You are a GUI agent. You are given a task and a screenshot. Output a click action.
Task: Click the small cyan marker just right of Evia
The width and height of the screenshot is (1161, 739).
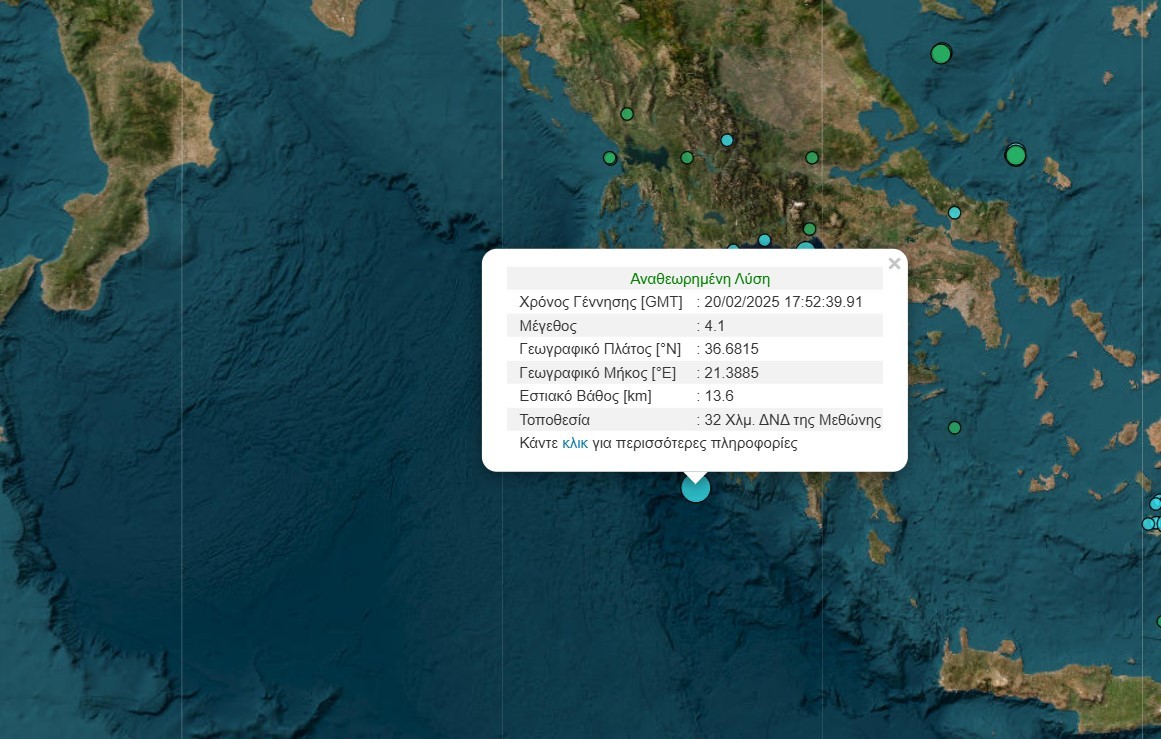click(954, 212)
